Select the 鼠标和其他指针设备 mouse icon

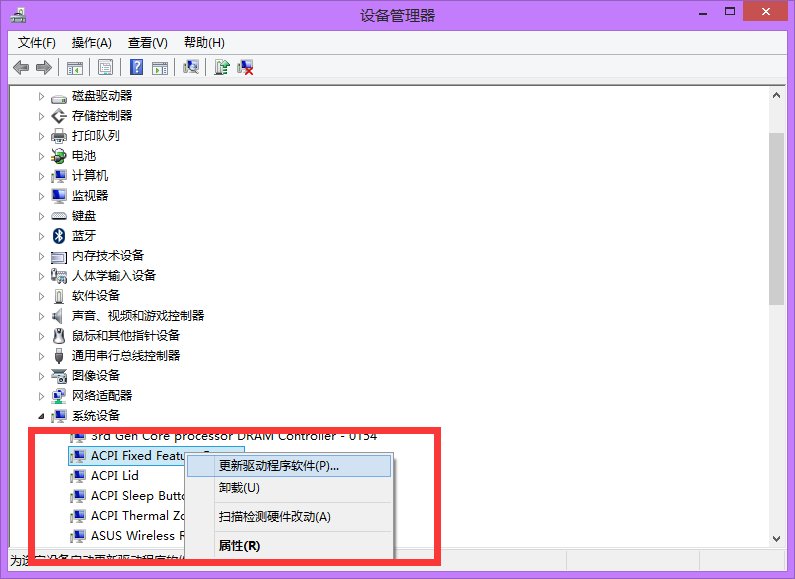(59, 336)
